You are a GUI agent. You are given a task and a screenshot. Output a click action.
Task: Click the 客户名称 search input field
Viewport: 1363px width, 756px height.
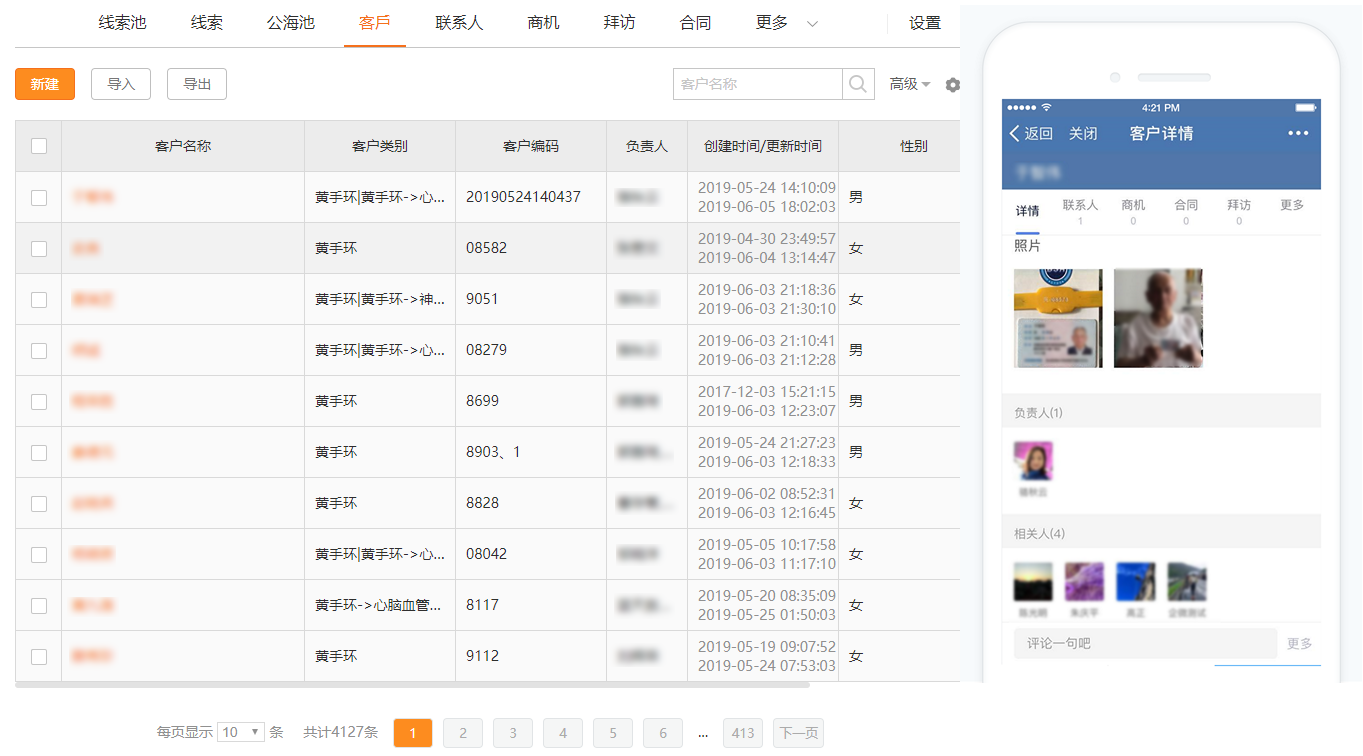coord(758,84)
